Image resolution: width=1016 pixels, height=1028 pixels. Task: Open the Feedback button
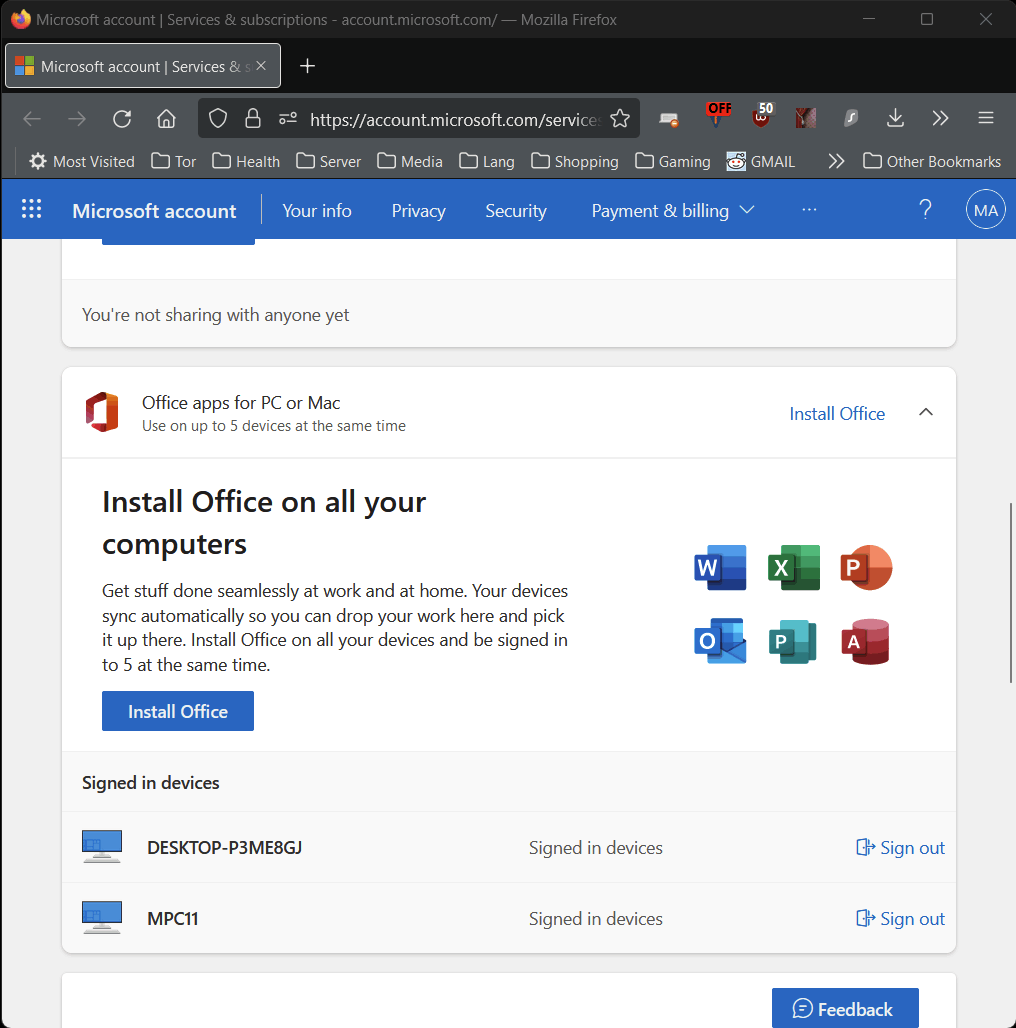(845, 1008)
